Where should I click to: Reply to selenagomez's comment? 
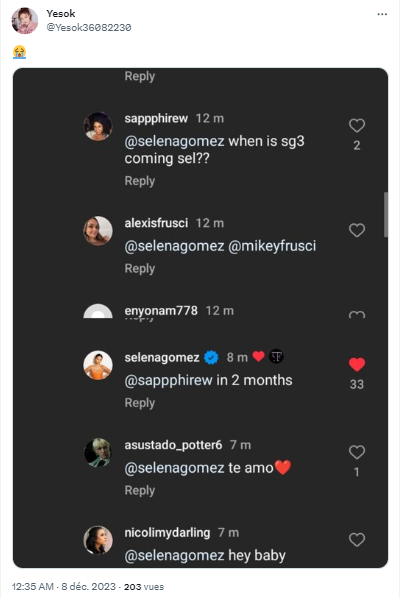pyautogui.click(x=140, y=403)
